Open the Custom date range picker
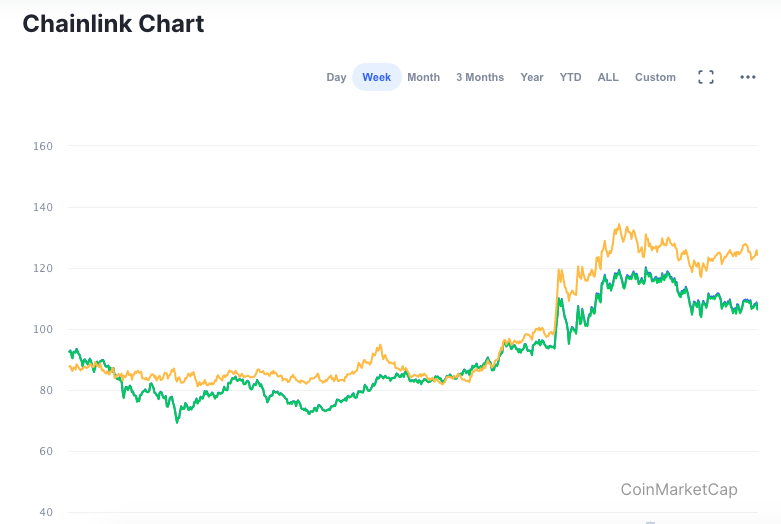 click(x=655, y=77)
